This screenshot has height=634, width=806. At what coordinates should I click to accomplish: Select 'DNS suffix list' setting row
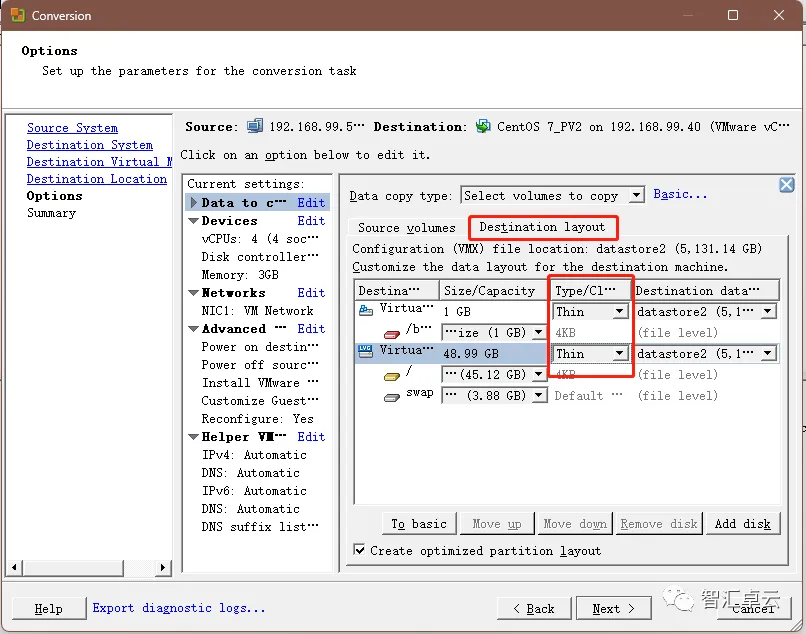(260, 527)
